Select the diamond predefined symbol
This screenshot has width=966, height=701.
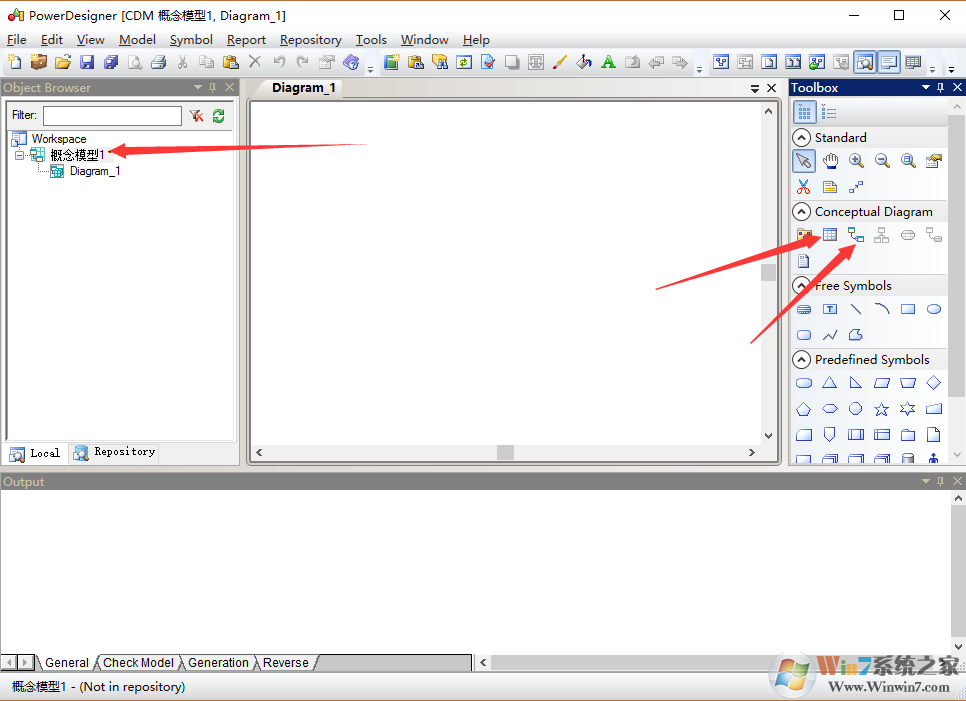tap(933, 383)
